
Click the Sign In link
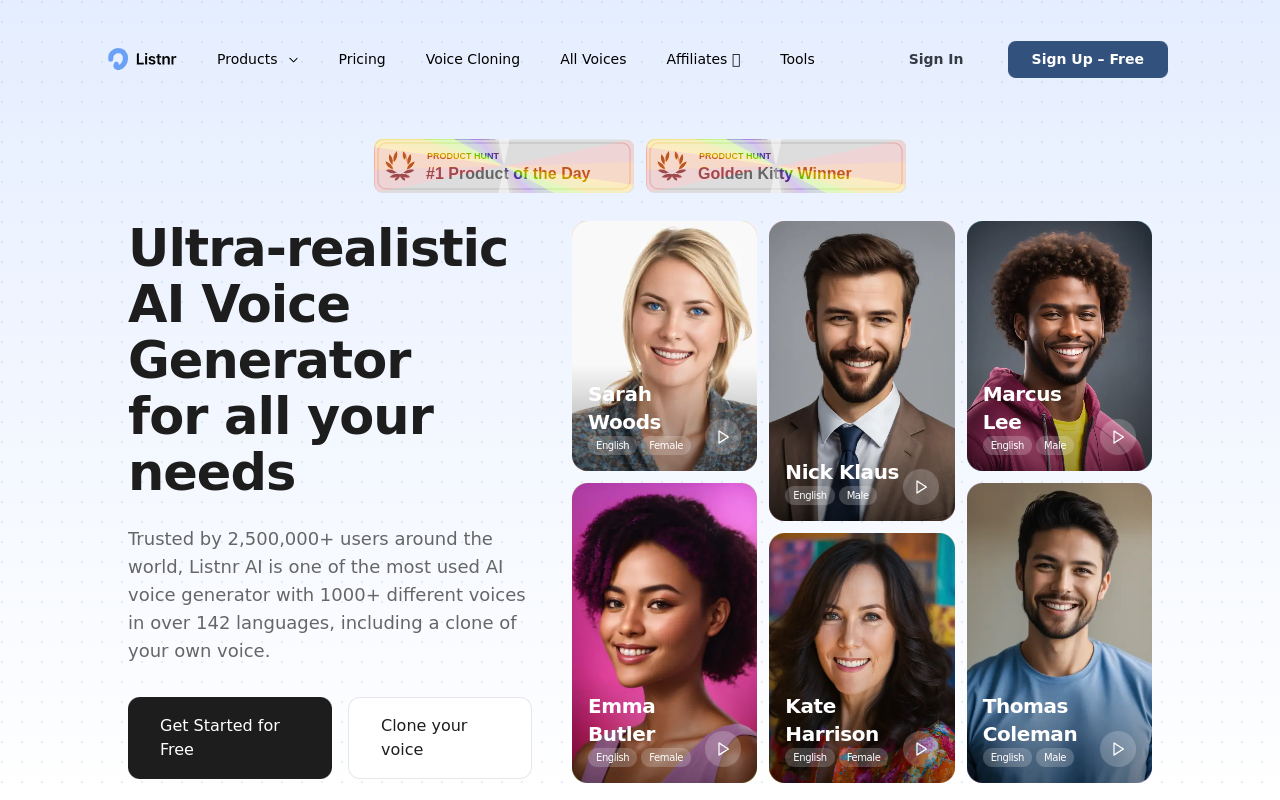pos(936,59)
